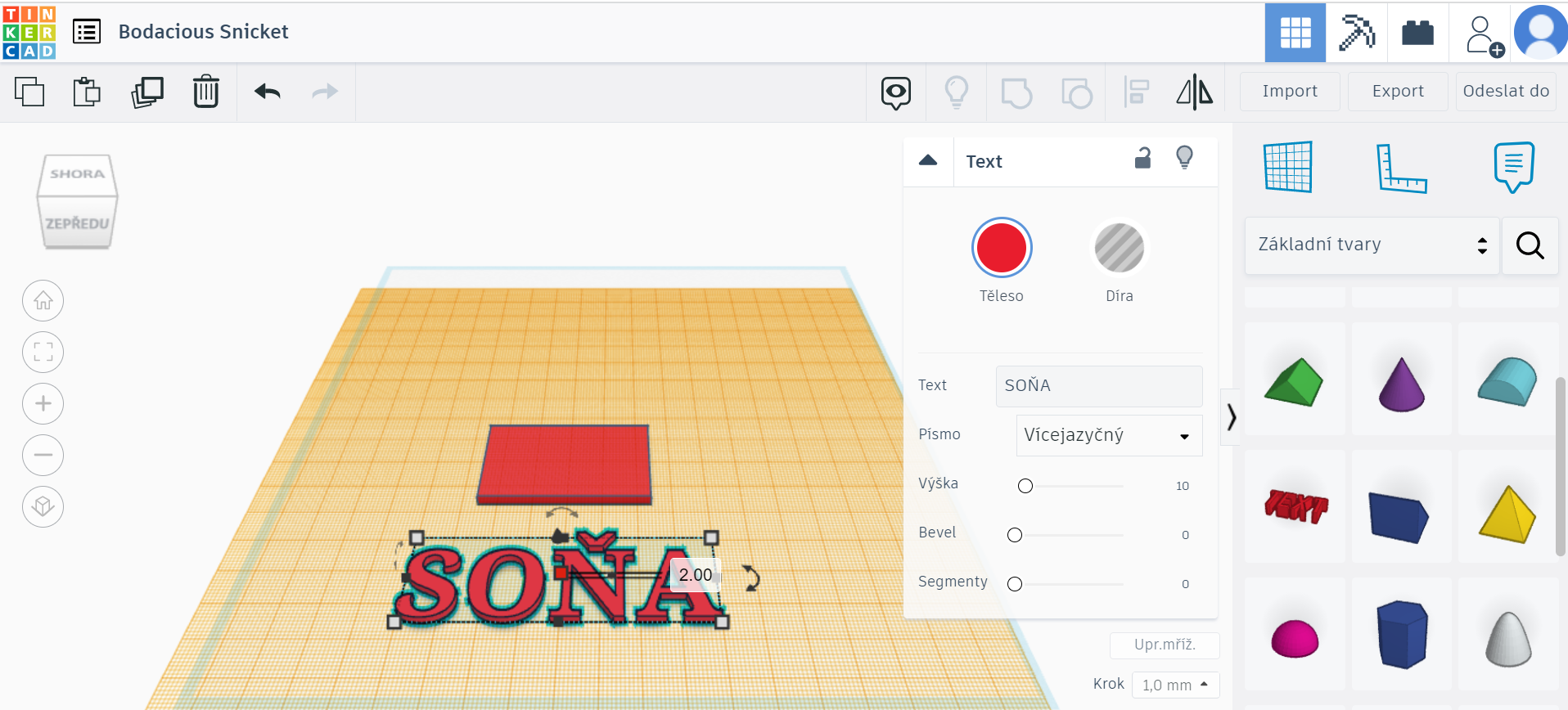Pick the green Roof shape
Viewport: 1568px width, 710px height.
pos(1295,379)
